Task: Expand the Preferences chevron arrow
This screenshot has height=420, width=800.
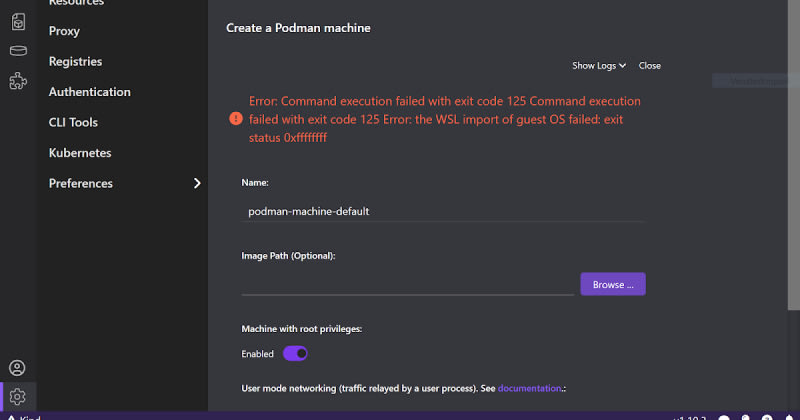Action: (197, 183)
